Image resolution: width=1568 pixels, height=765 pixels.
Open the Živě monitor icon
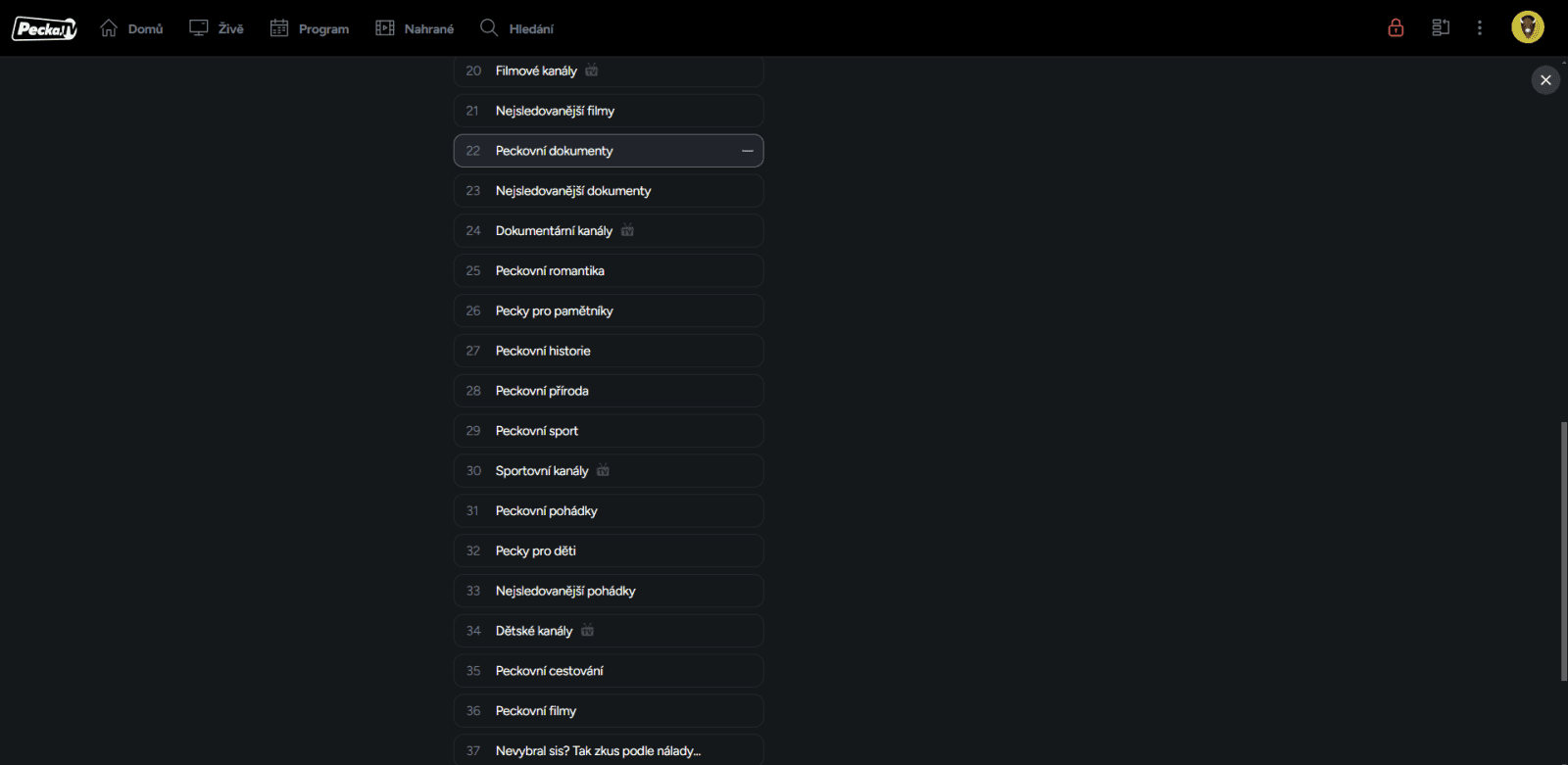pyautogui.click(x=199, y=28)
